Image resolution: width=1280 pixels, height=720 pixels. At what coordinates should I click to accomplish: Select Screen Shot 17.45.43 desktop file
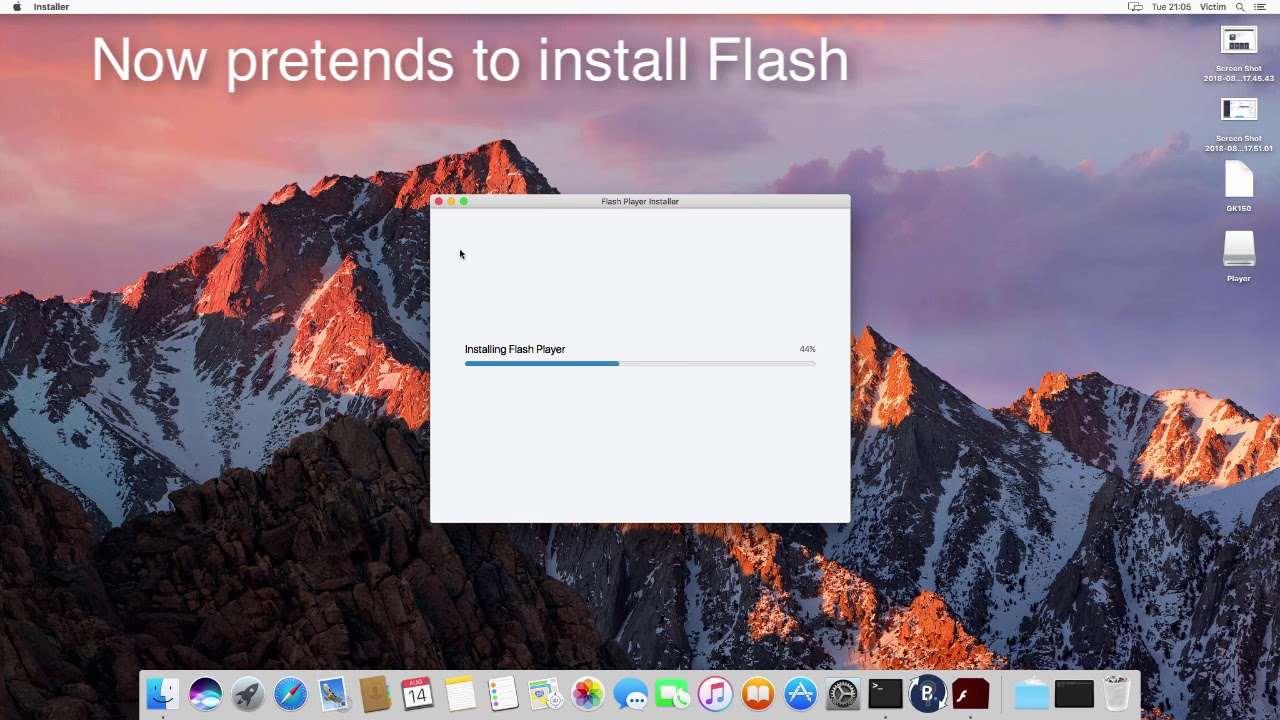pyautogui.click(x=1239, y=54)
